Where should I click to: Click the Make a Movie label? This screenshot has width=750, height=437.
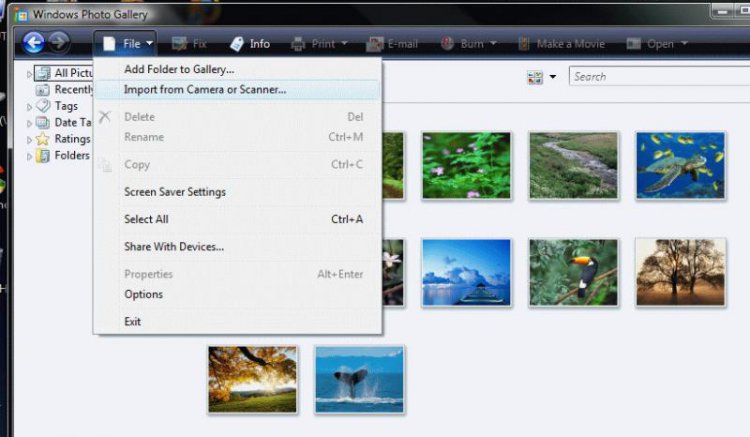pyautogui.click(x=571, y=44)
